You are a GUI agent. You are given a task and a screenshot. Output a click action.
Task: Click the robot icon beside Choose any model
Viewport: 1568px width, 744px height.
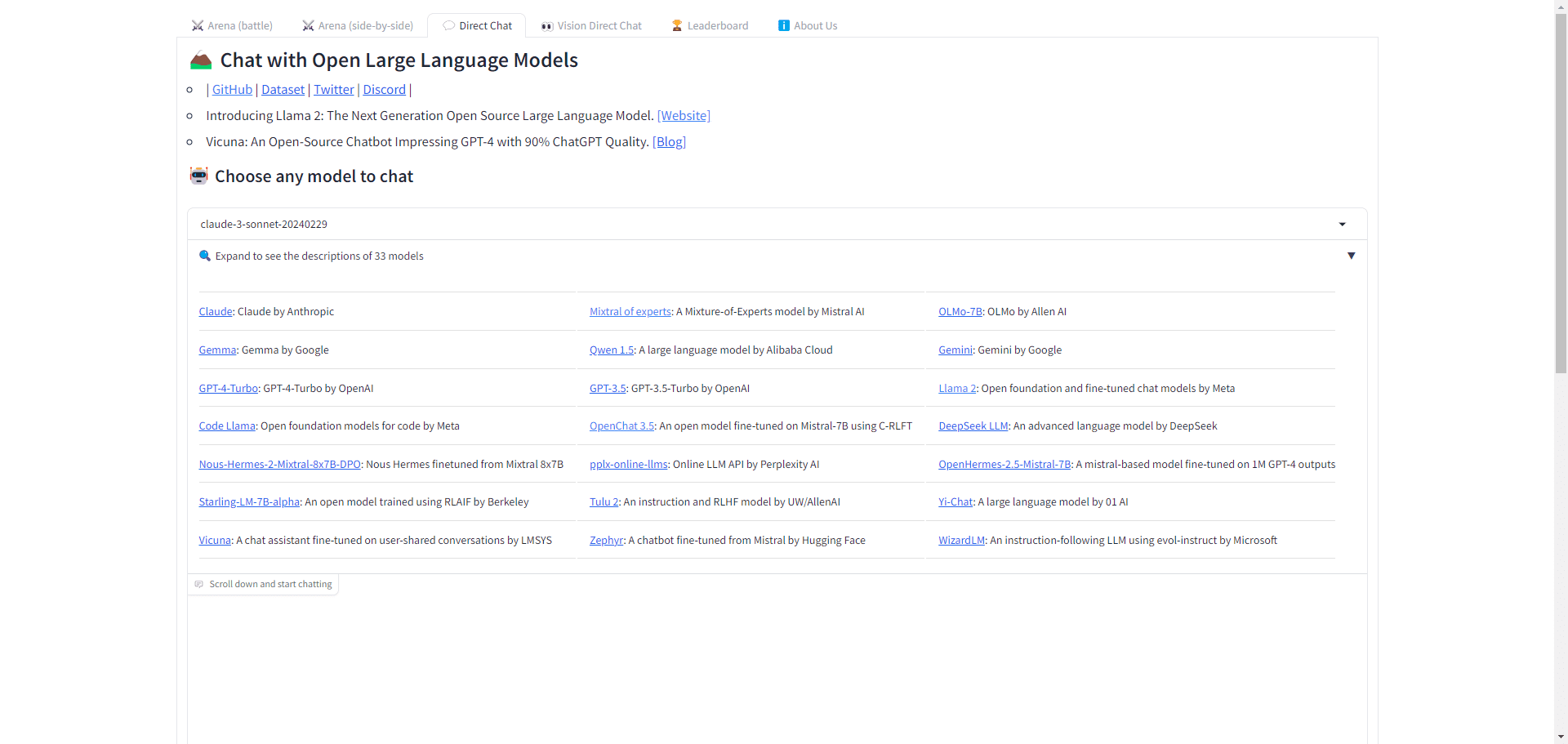(199, 176)
